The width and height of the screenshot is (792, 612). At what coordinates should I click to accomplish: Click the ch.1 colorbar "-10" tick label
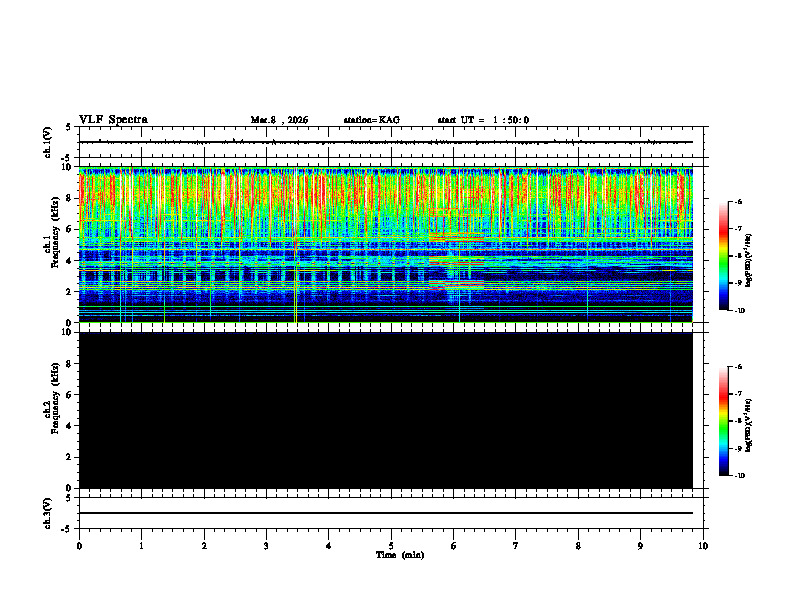739,311
